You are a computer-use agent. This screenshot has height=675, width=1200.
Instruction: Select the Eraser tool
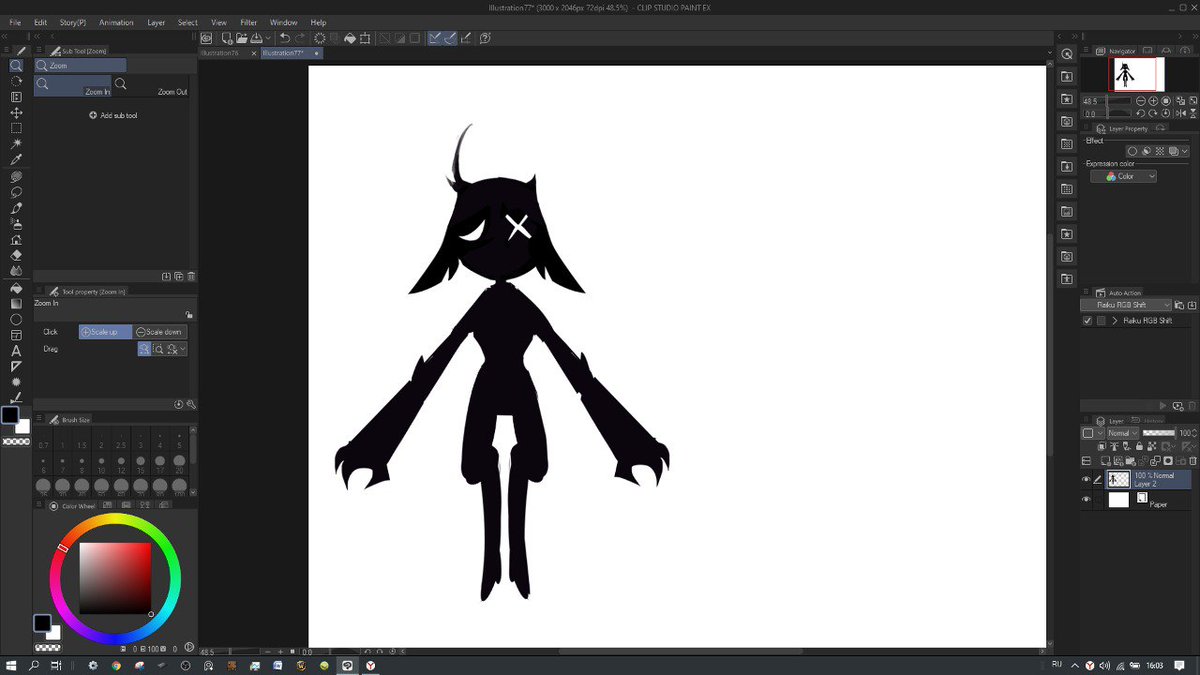[x=16, y=255]
